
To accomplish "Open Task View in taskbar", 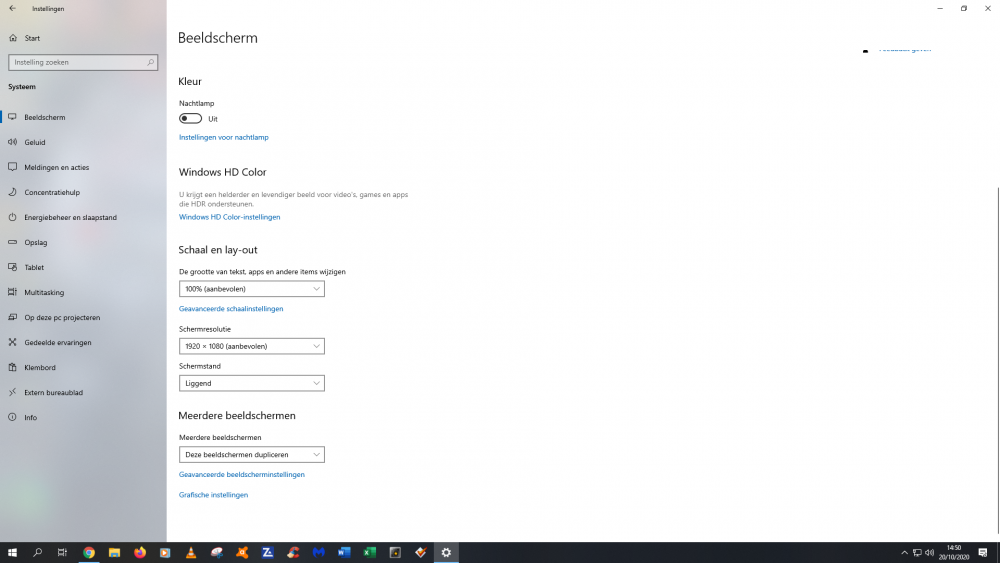I will 62,552.
